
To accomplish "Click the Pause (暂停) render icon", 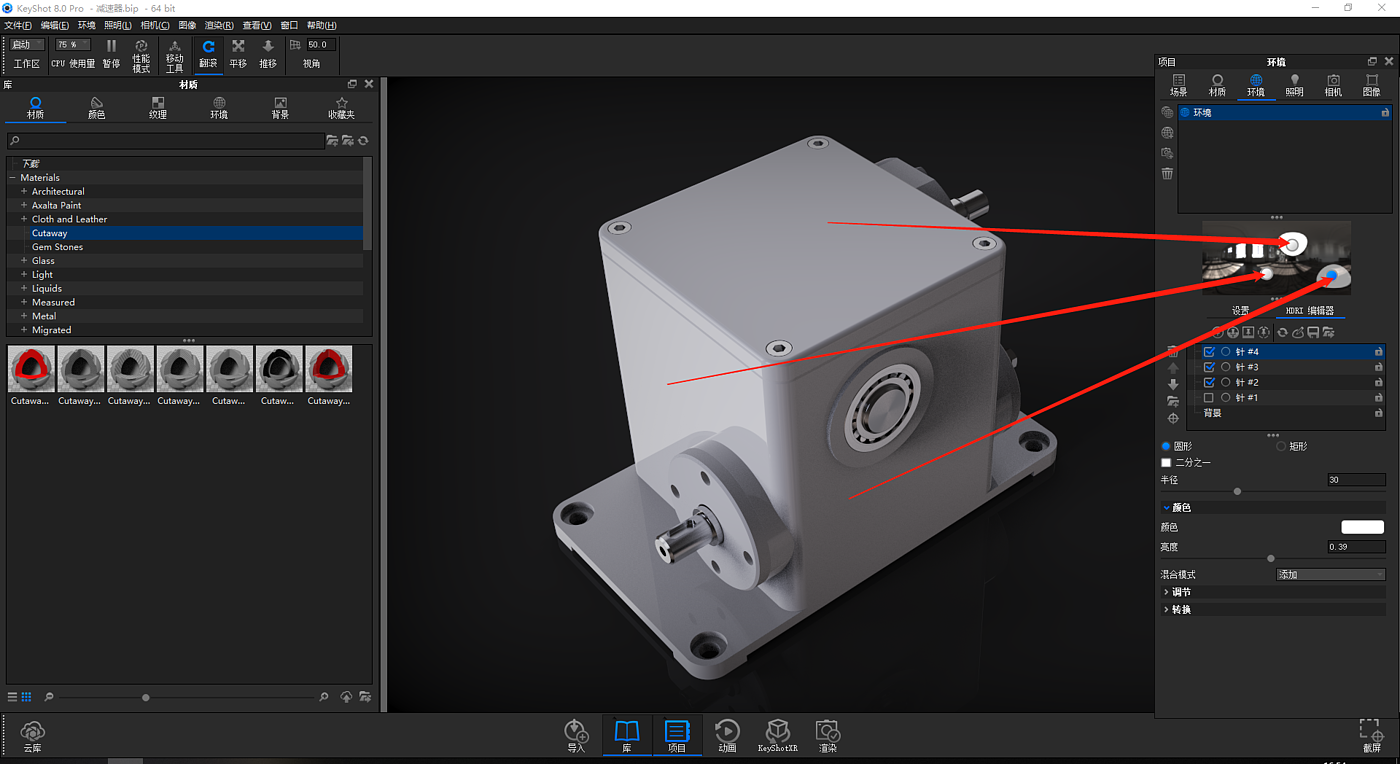I will pos(111,52).
